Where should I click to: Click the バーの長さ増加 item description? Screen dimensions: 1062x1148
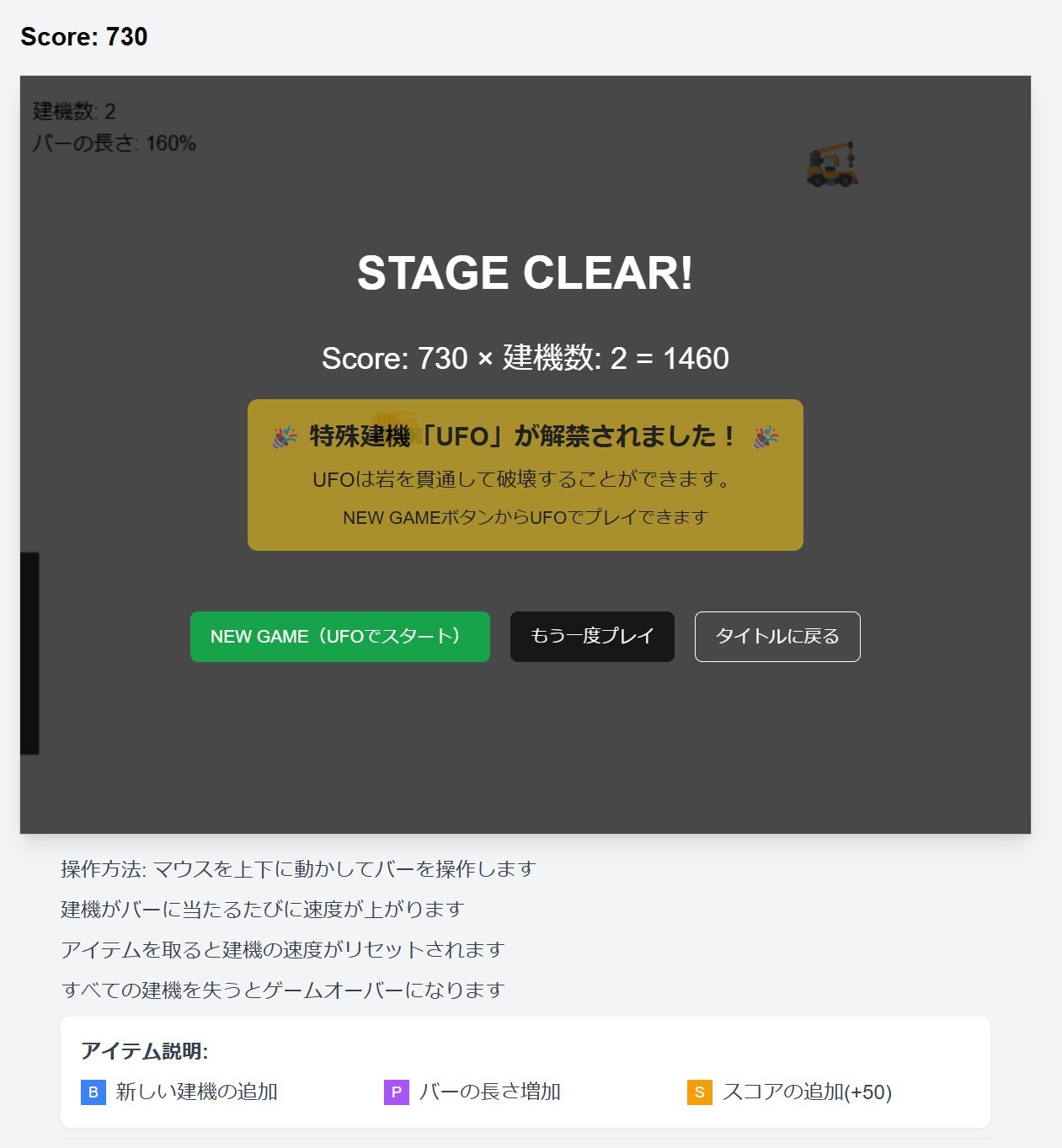tap(490, 1092)
